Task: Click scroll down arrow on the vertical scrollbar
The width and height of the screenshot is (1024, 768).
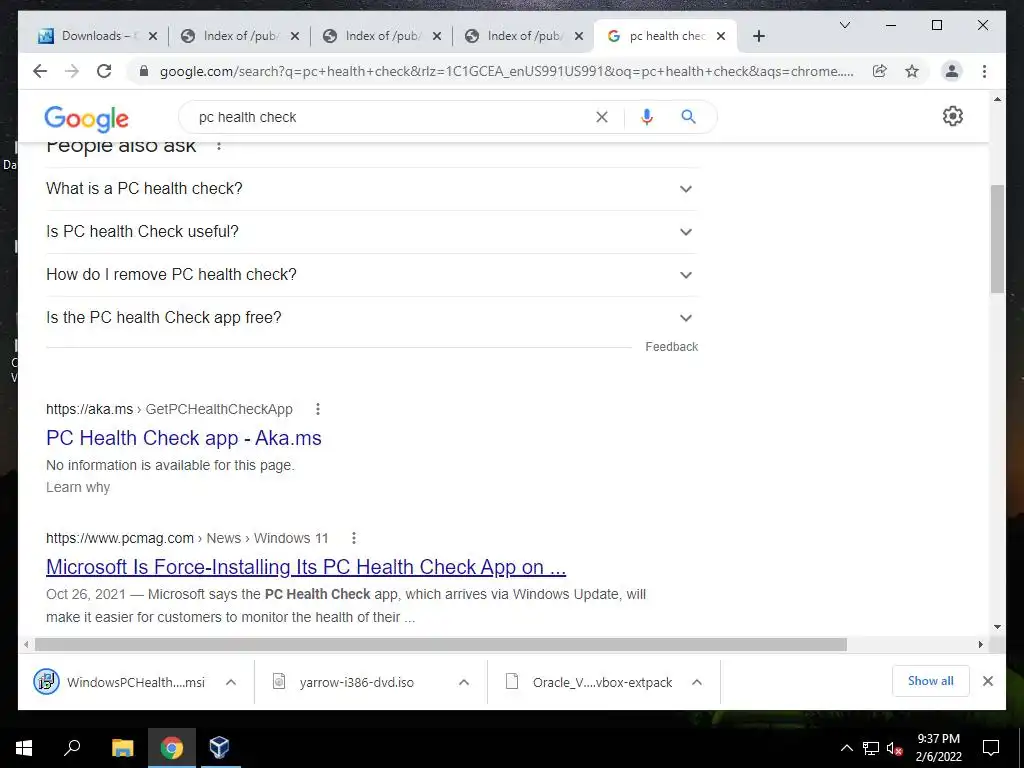Action: tap(997, 627)
